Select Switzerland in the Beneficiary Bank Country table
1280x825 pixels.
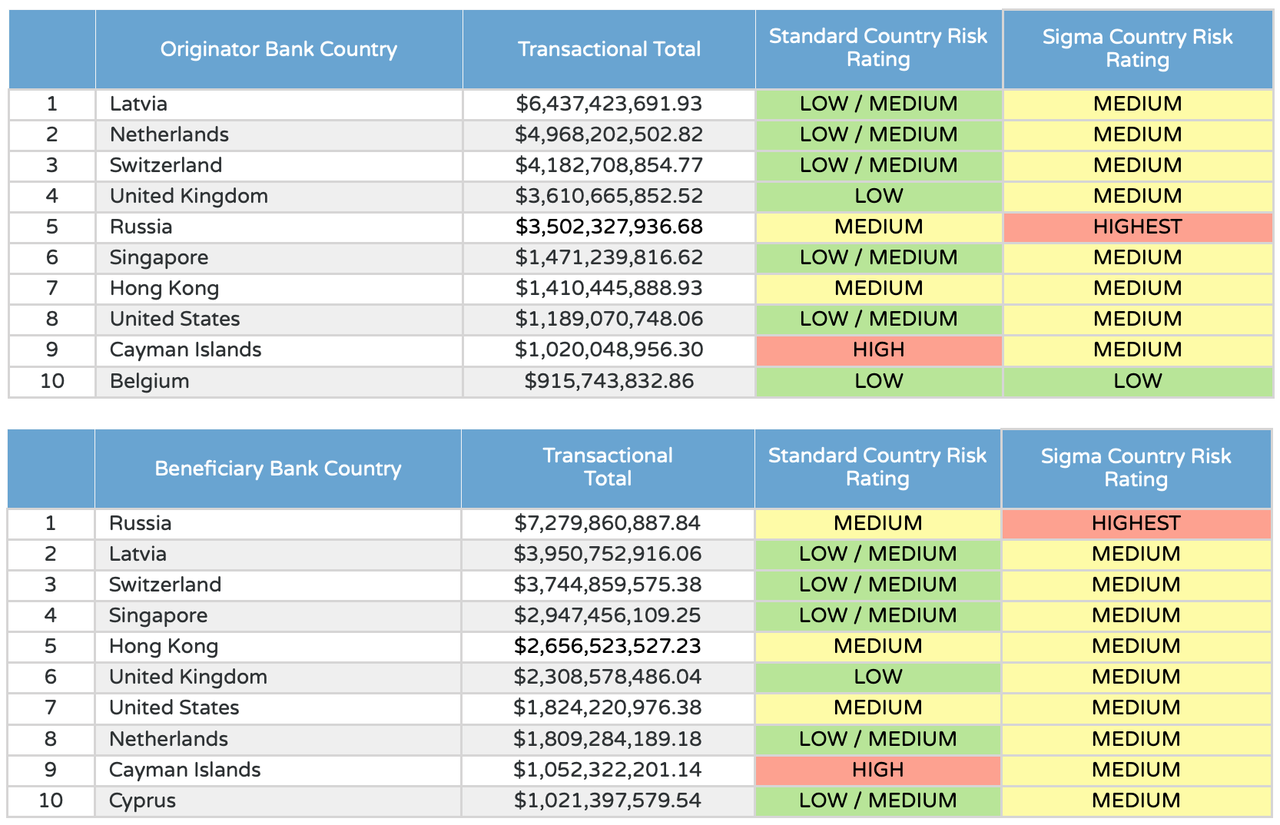(x=278, y=585)
